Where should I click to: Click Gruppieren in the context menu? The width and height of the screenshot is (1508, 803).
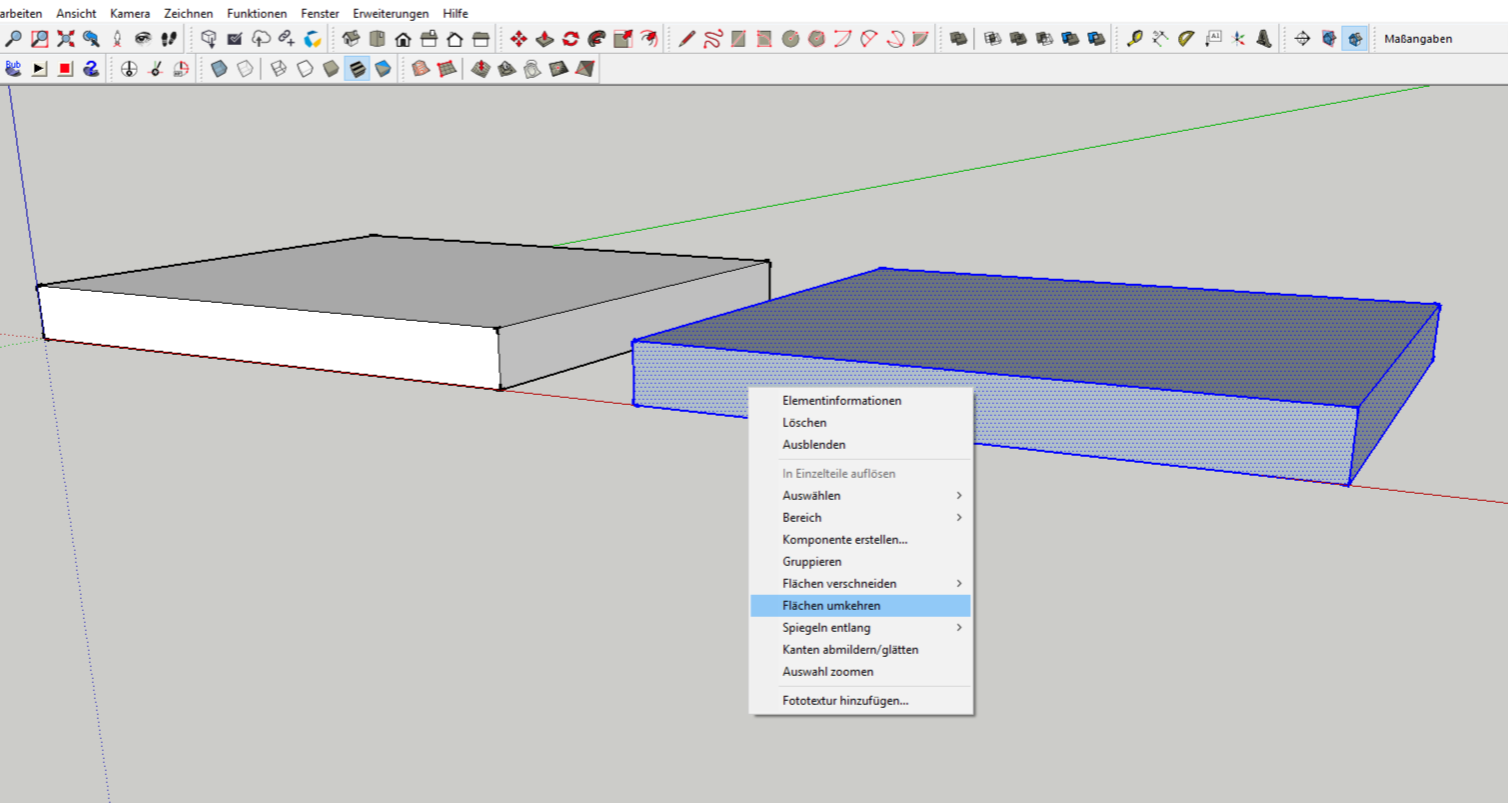coord(812,562)
